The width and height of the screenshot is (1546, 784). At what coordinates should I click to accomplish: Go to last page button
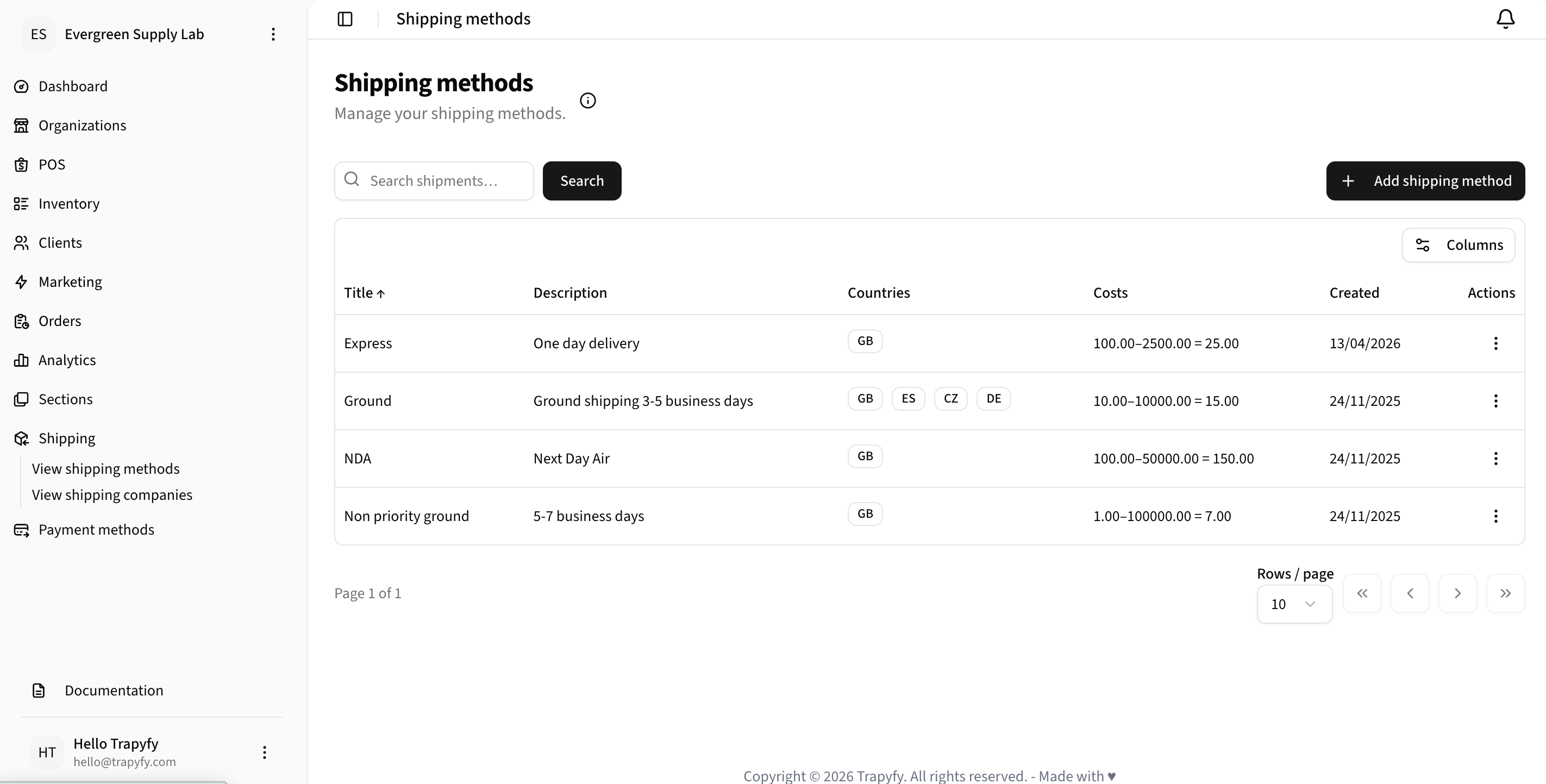1505,593
